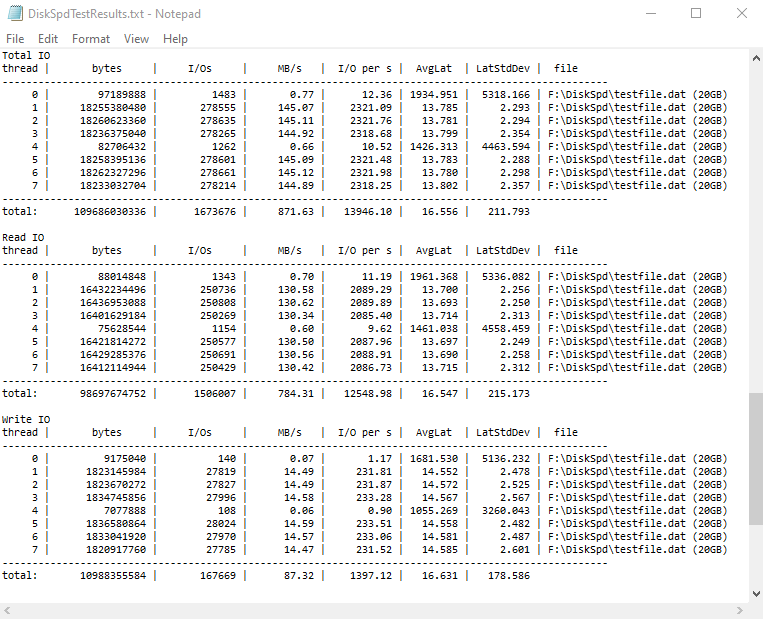
Task: Click the vertical scrollbar up arrow
Action: click(755, 58)
